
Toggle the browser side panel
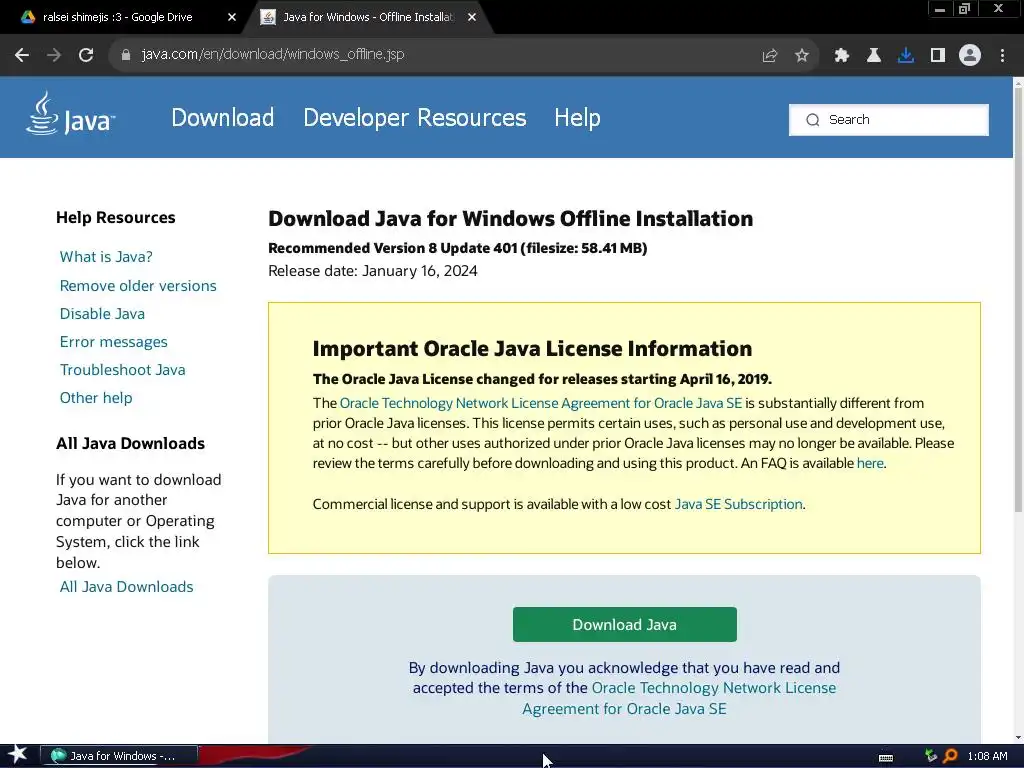(x=938, y=56)
